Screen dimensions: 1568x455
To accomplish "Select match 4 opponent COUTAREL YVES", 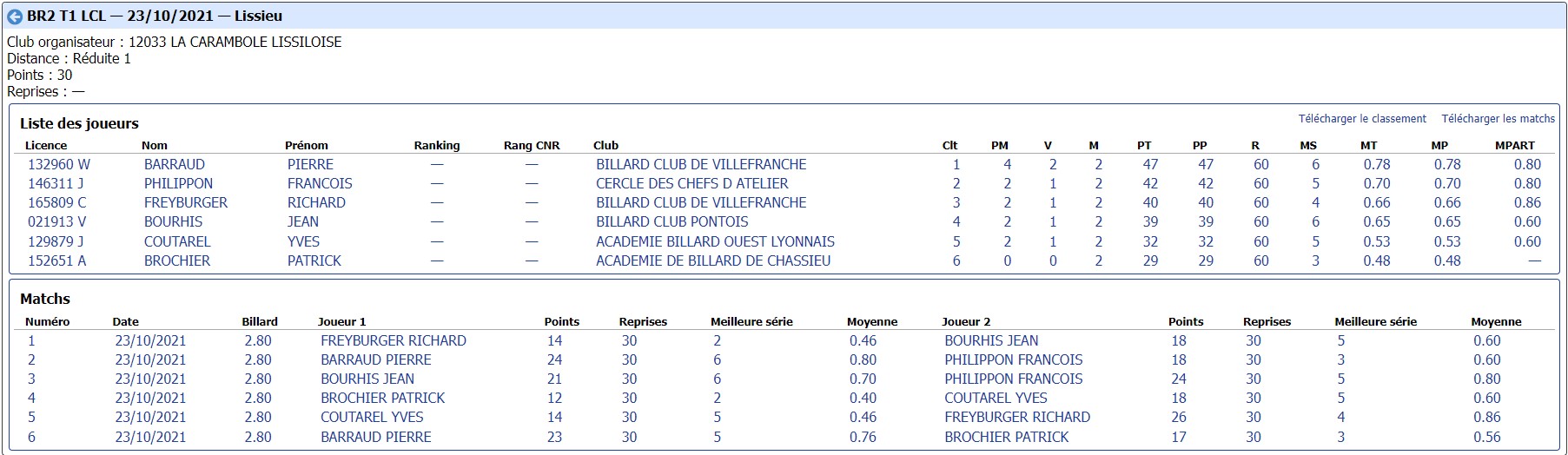I will pyautogui.click(x=996, y=398).
